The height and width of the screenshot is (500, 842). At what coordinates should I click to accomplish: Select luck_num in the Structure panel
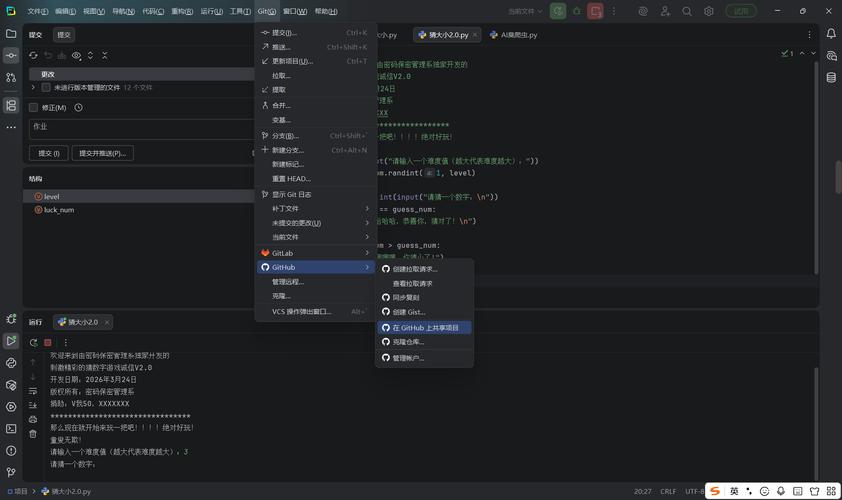(x=139, y=210)
